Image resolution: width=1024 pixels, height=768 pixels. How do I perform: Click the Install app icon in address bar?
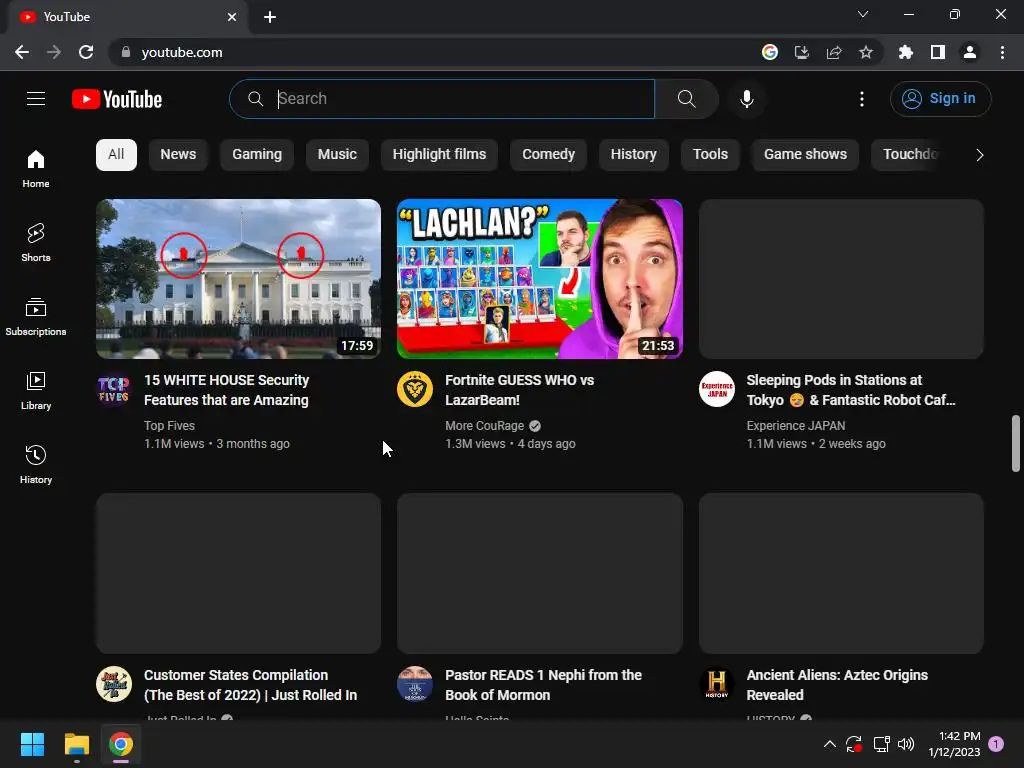(801, 52)
